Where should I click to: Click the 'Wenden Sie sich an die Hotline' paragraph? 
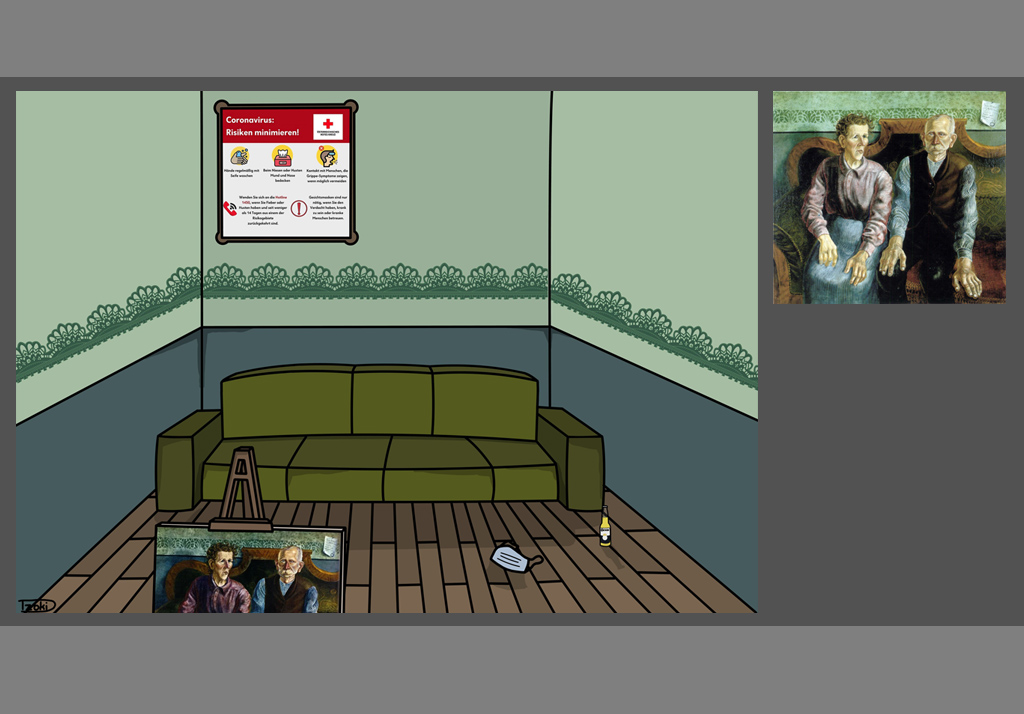(x=263, y=210)
